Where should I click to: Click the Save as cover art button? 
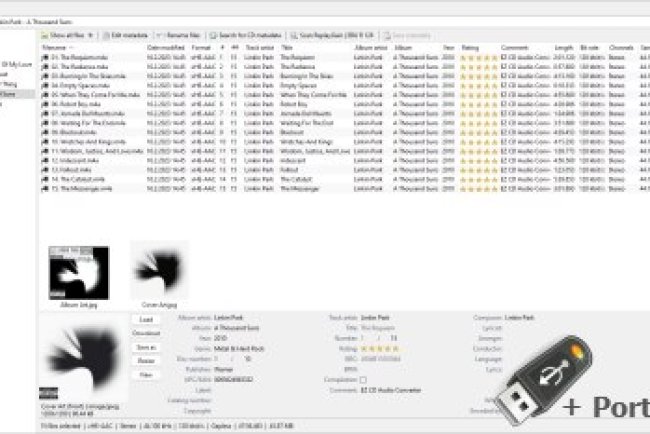tap(146, 347)
